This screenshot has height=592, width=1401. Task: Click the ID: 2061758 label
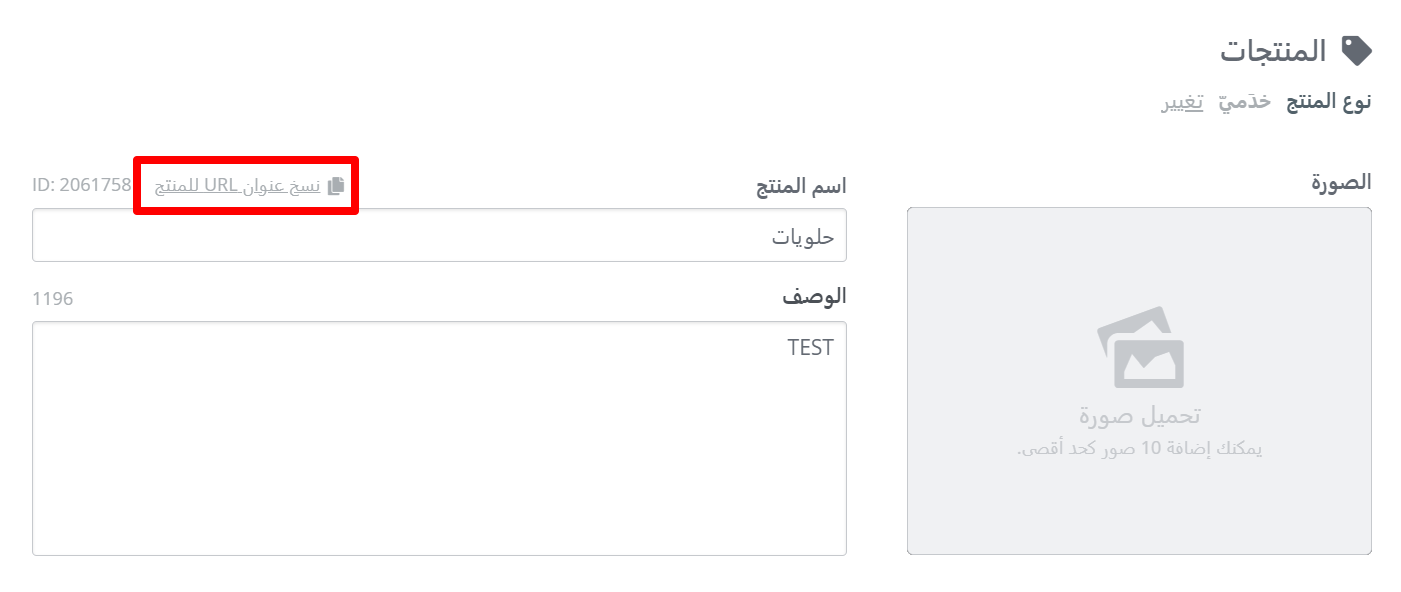[x=82, y=185]
